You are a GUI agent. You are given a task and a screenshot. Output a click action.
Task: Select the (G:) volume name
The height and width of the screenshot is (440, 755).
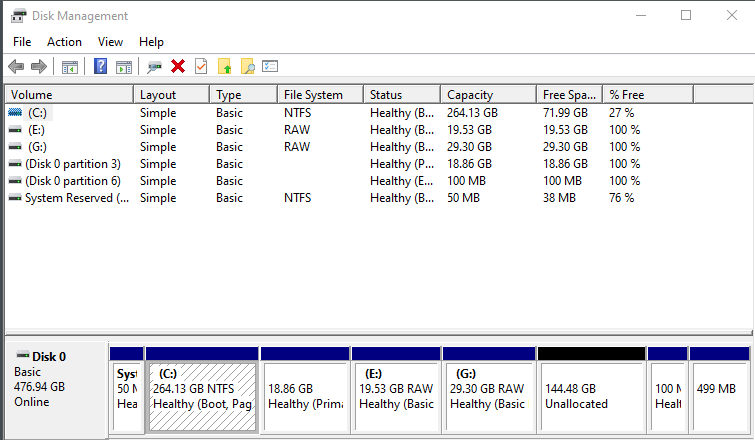click(x=37, y=147)
